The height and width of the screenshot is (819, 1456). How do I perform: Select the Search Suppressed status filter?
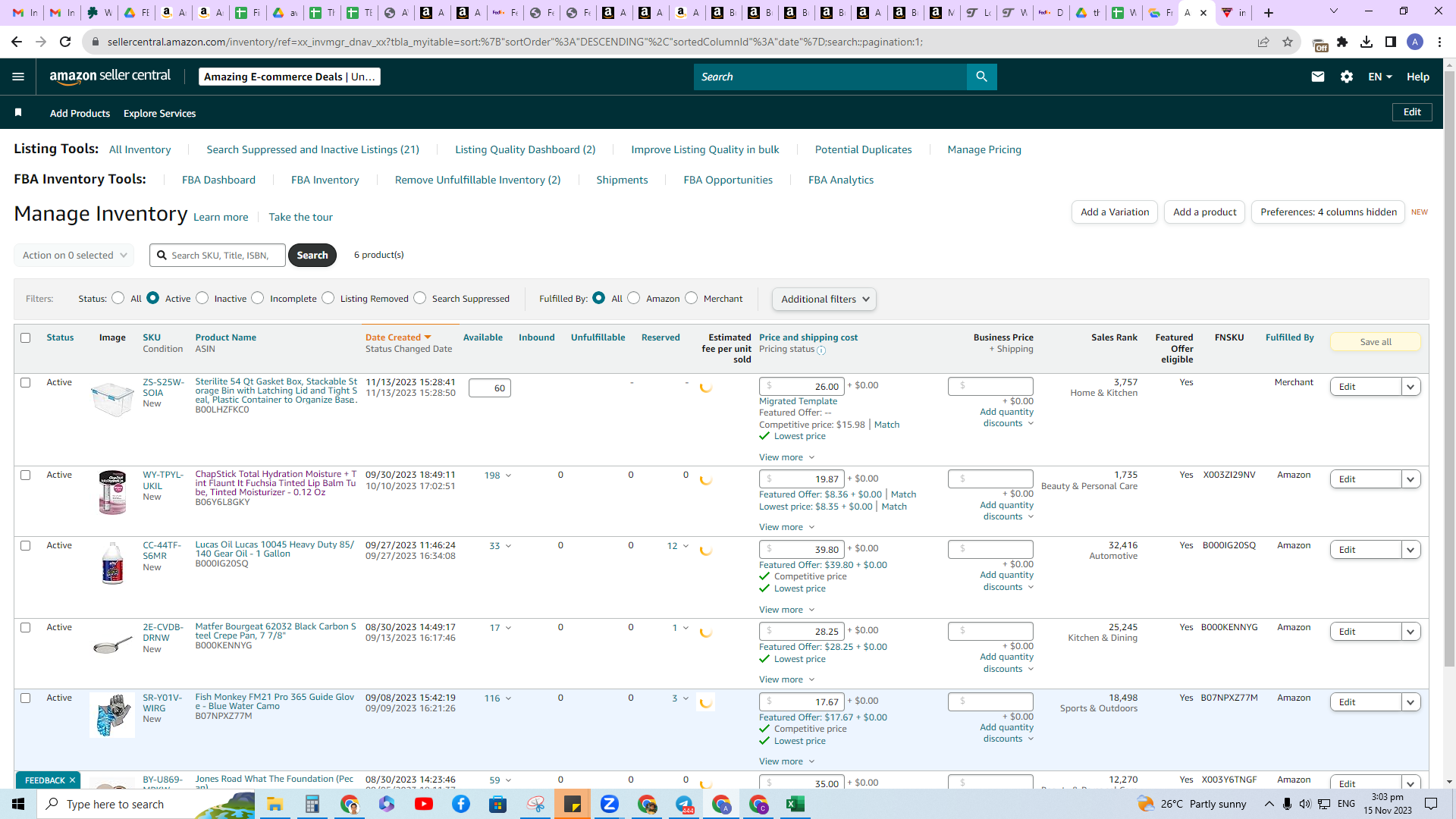[x=420, y=298]
